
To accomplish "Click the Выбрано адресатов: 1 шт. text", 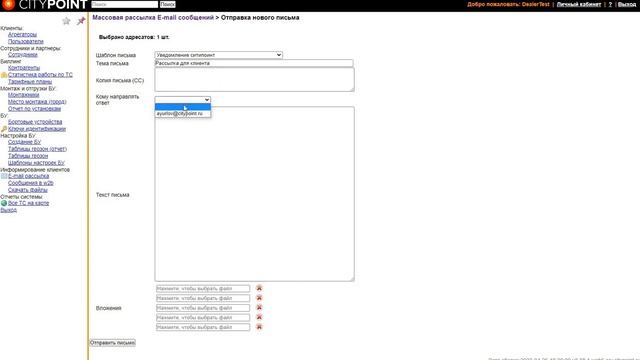I will (134, 37).
